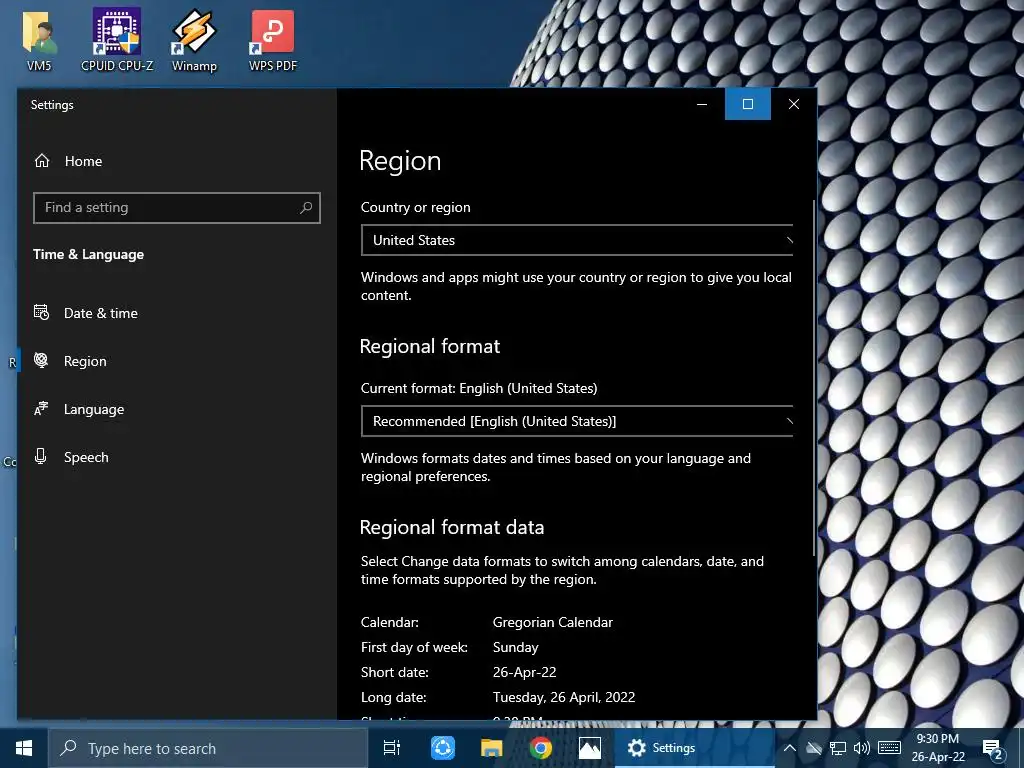Close the Settings window
The height and width of the screenshot is (768, 1024).
coord(793,104)
